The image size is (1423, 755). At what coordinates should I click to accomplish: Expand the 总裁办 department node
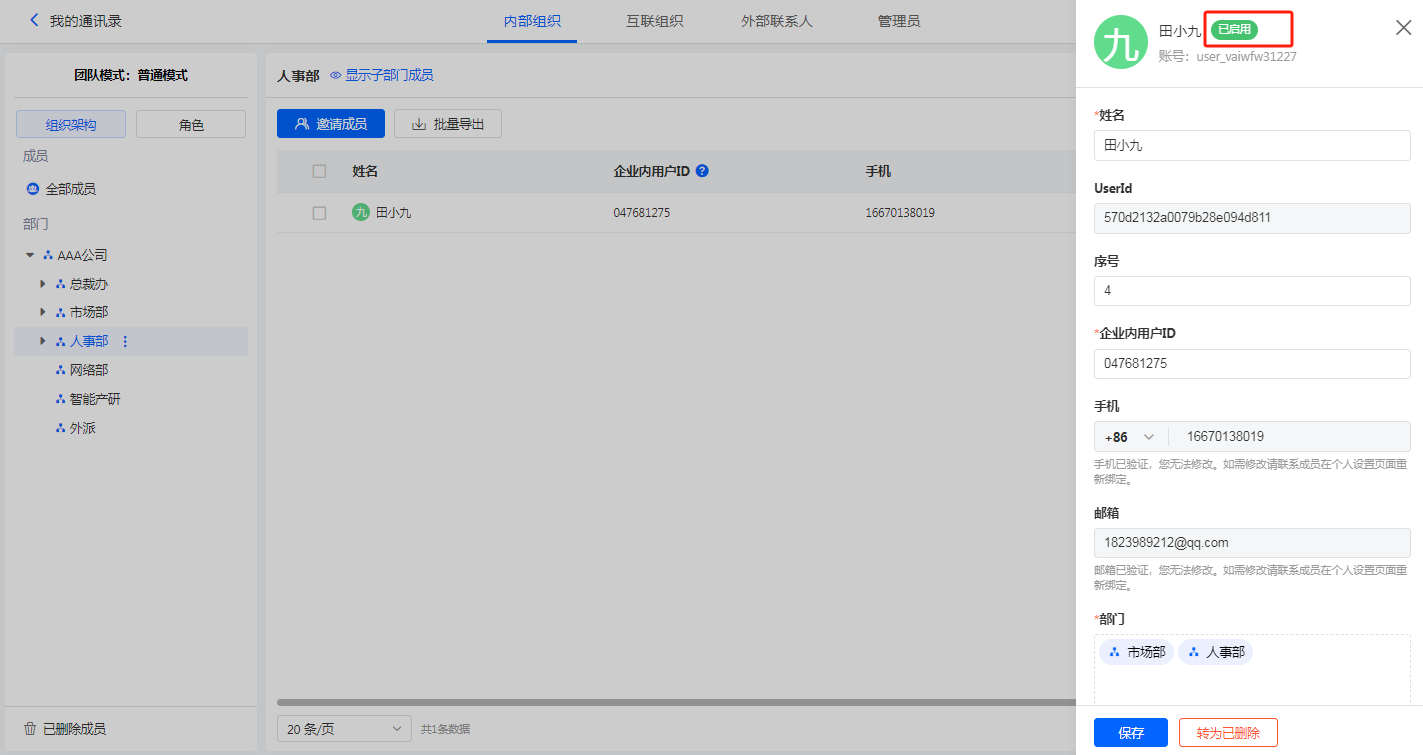click(x=43, y=284)
